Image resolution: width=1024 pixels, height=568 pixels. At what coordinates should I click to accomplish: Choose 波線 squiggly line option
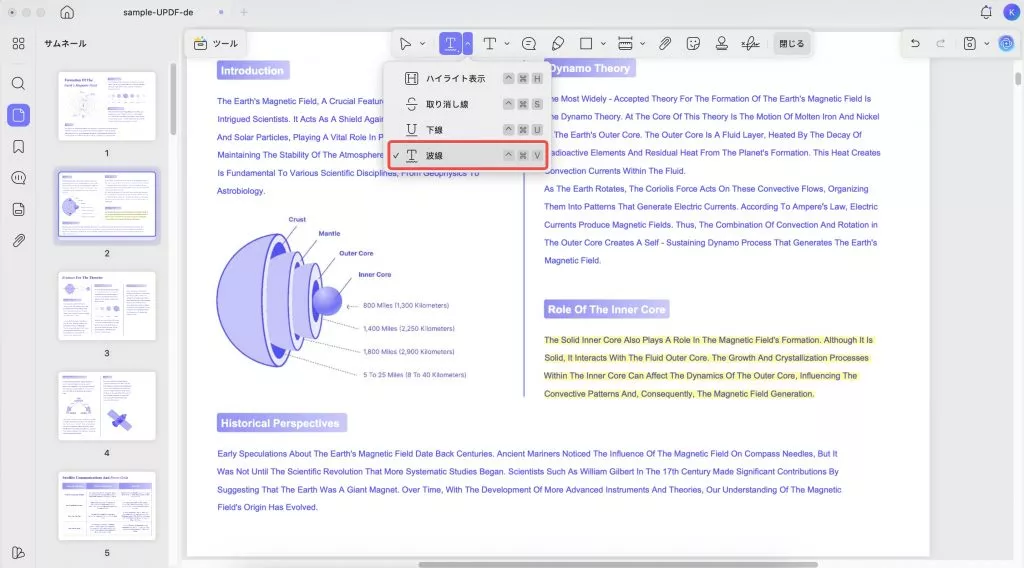468,155
